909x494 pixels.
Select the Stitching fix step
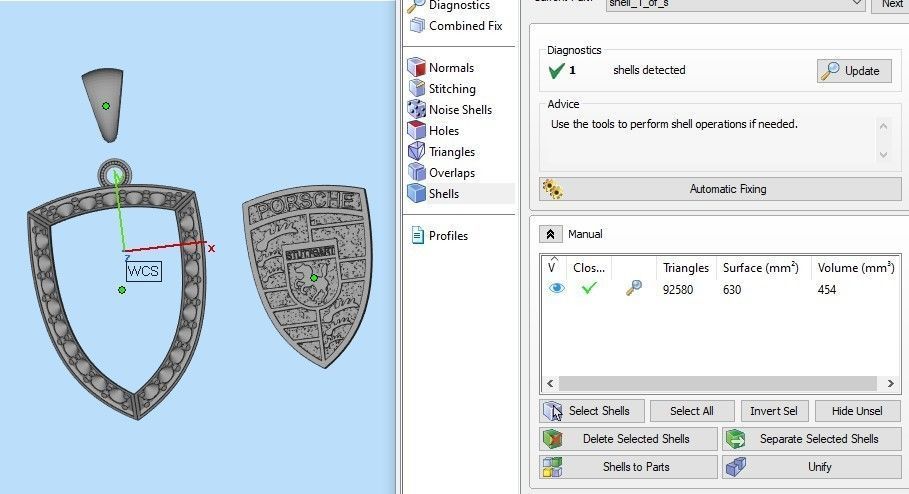(x=442, y=88)
